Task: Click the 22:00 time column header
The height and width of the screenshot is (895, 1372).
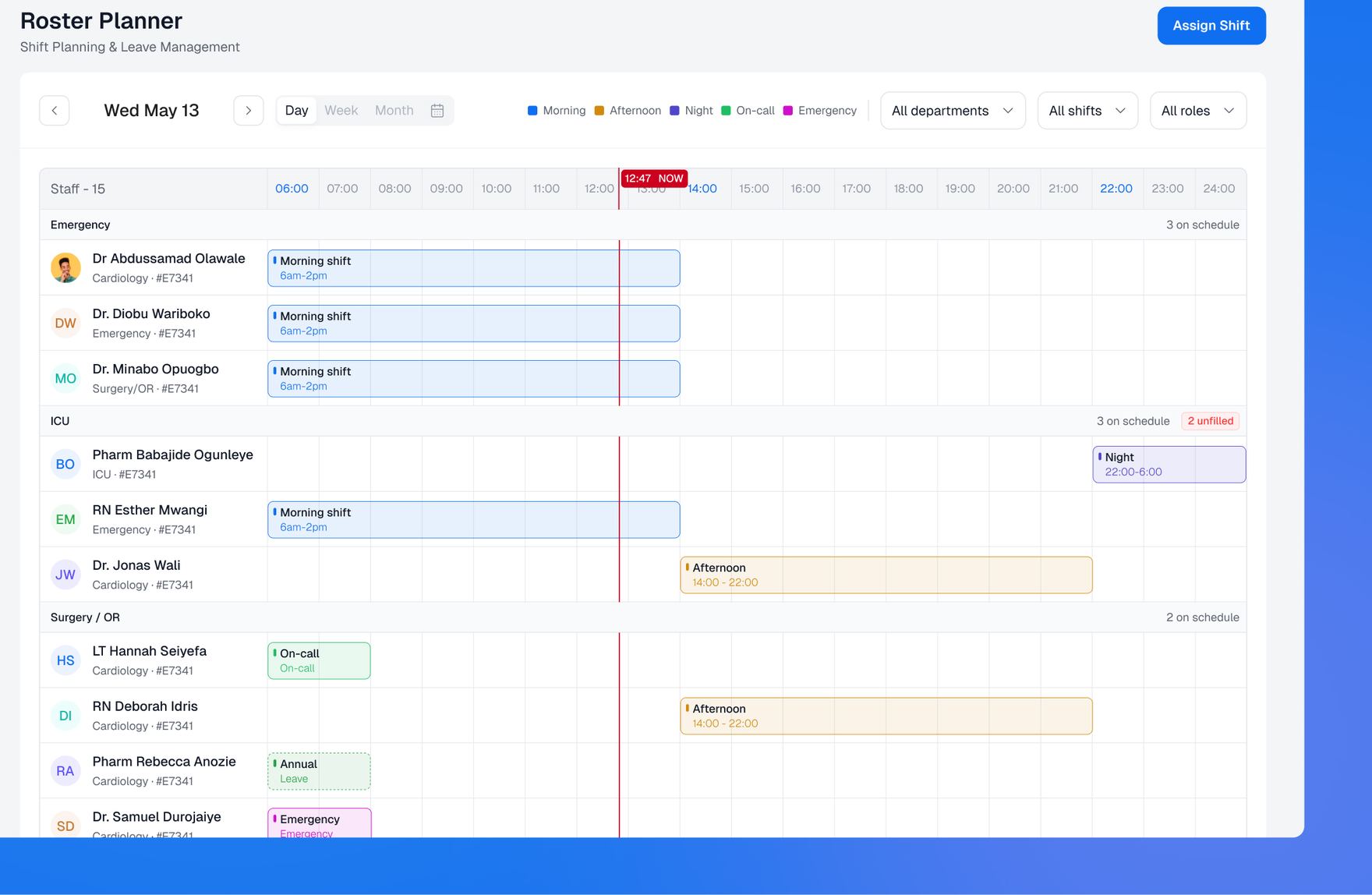Action: click(1116, 189)
